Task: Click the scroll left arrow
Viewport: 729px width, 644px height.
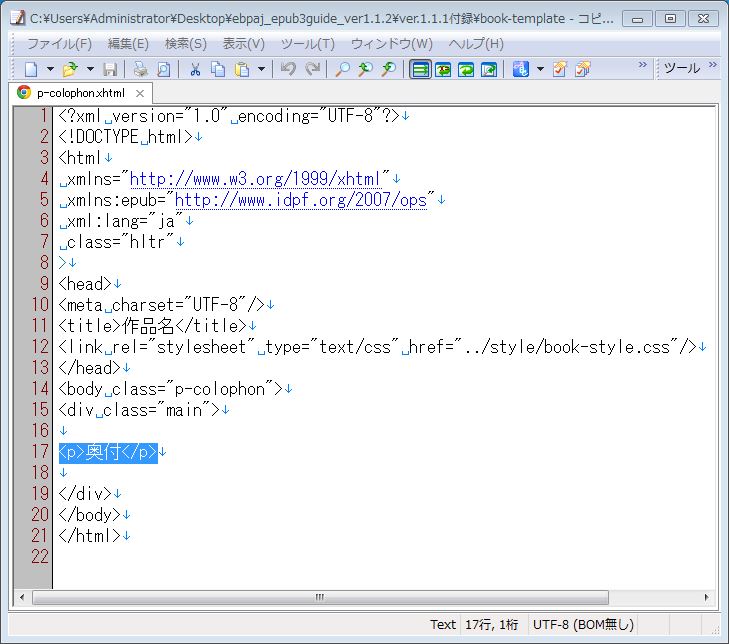Action: tap(21, 597)
